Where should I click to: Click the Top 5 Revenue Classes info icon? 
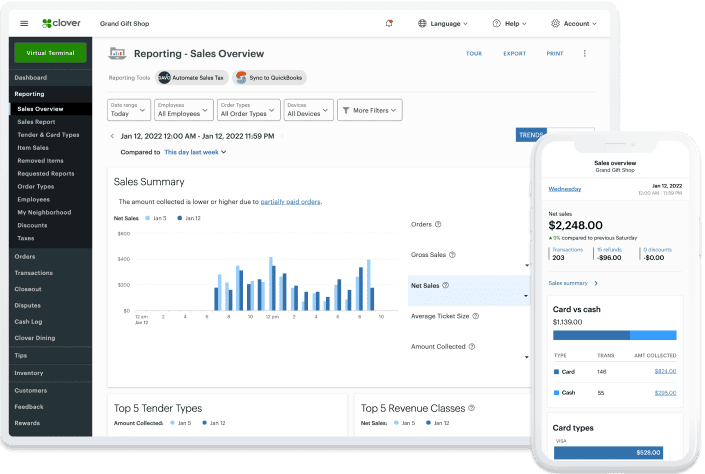[472, 407]
